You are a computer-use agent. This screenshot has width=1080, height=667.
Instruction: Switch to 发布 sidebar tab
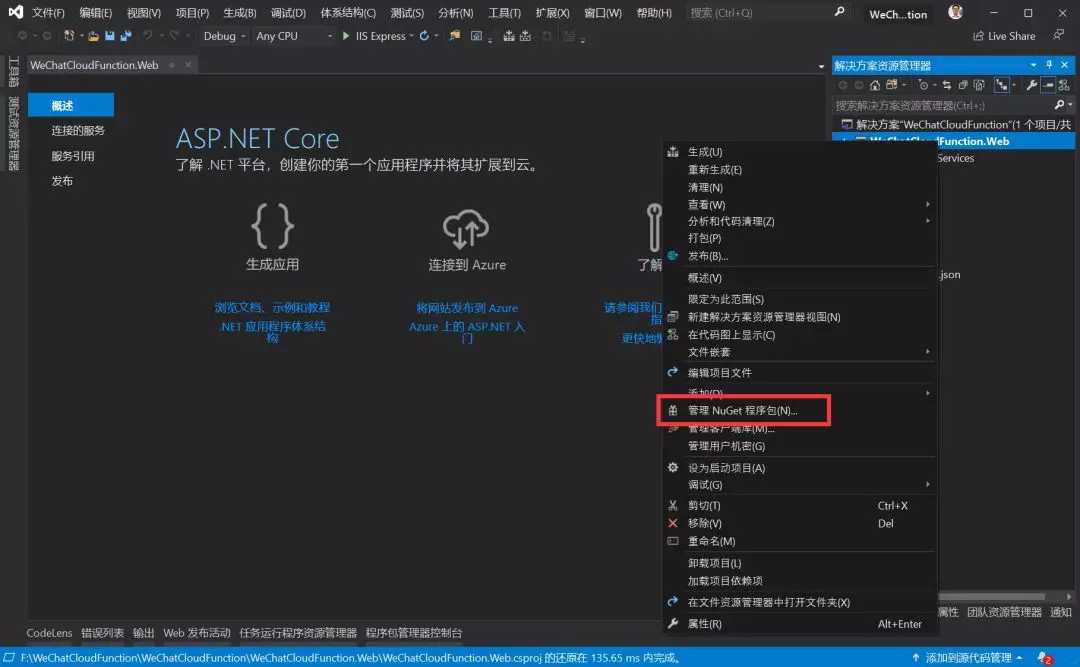click(x=62, y=181)
